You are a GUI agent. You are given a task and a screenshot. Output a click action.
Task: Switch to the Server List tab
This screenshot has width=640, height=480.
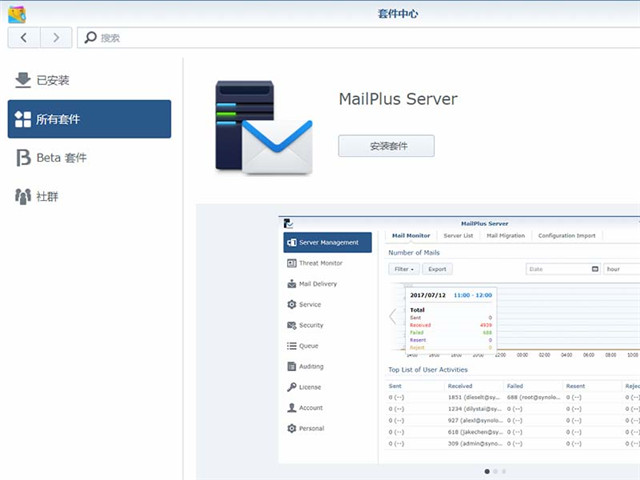[458, 236]
